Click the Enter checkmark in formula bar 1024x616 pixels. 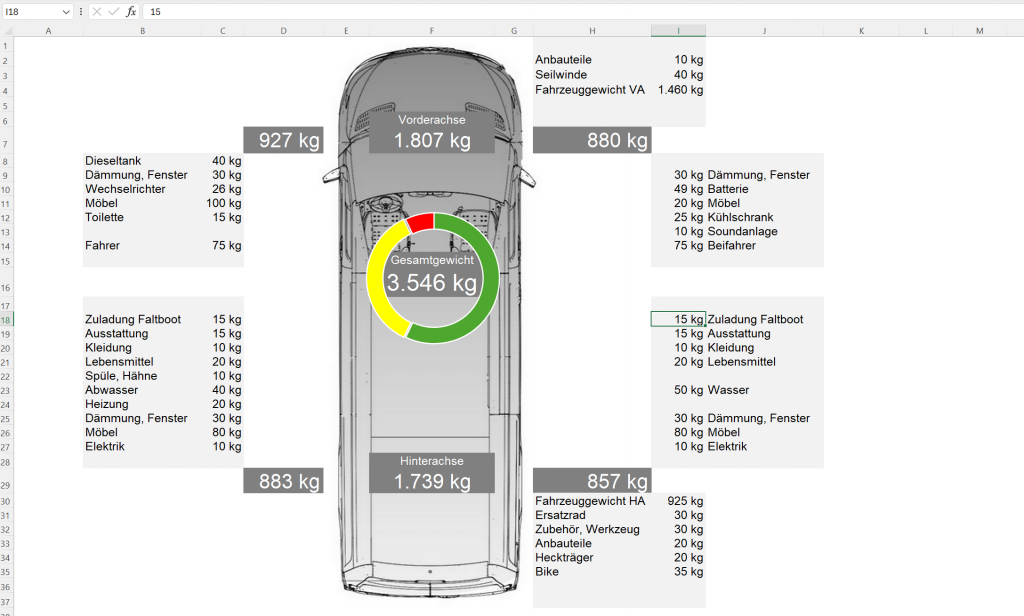[x=113, y=11]
